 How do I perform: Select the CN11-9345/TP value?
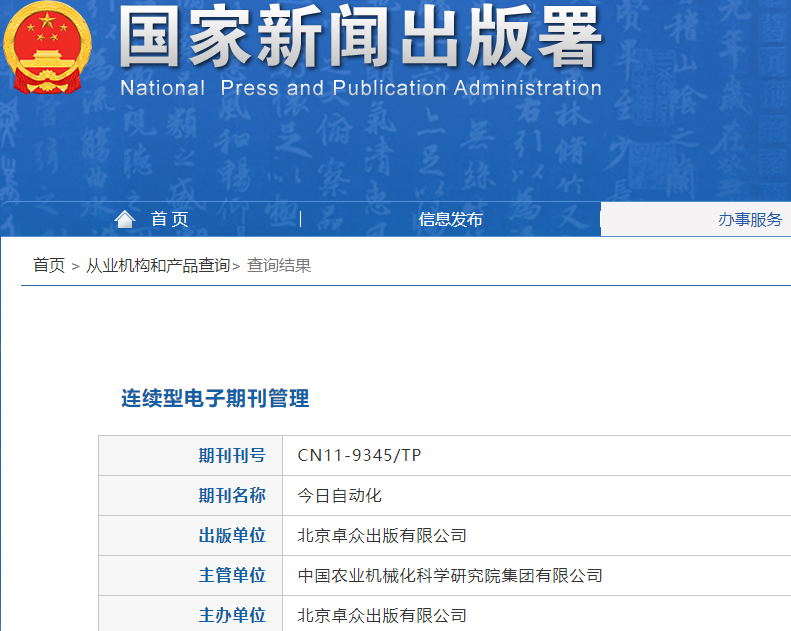pos(359,455)
